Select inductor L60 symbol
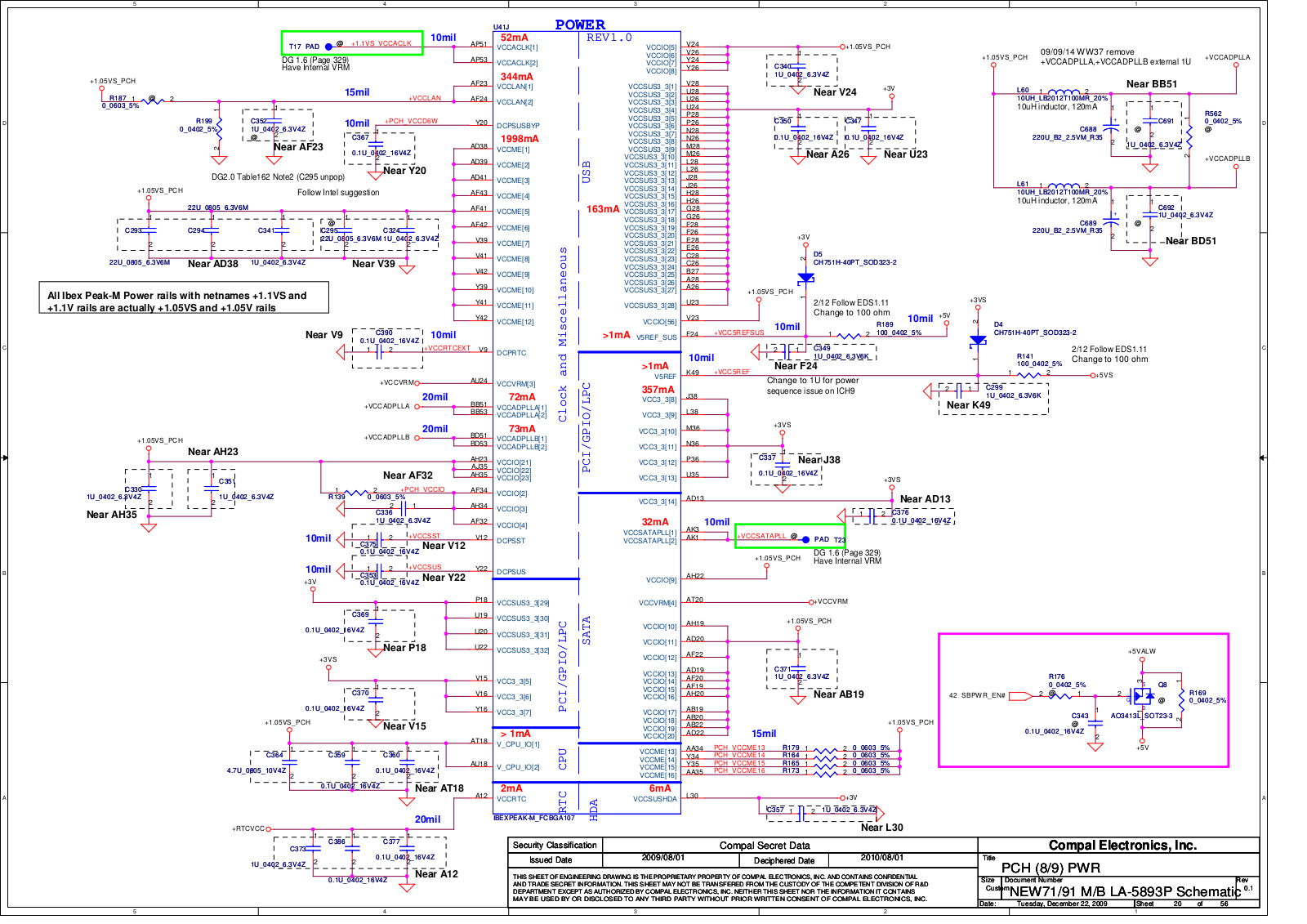The width and height of the screenshot is (1307, 924). (x=1063, y=92)
